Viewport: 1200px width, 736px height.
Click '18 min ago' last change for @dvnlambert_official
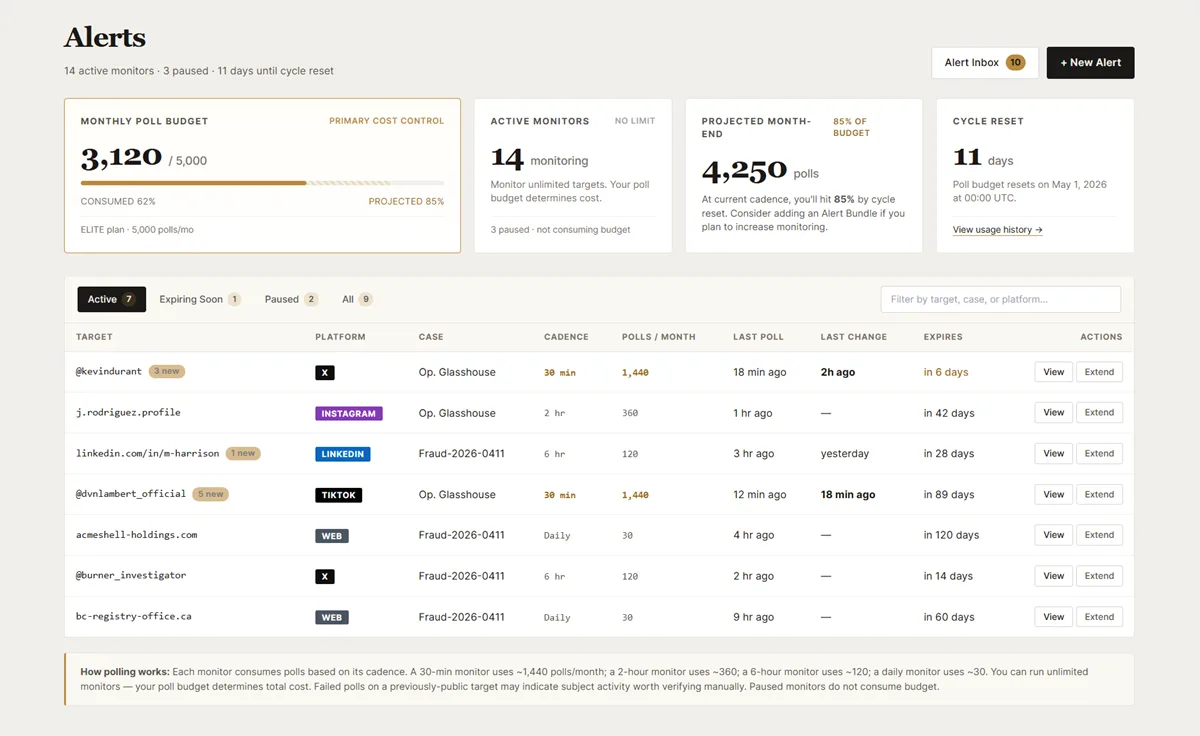pos(848,495)
